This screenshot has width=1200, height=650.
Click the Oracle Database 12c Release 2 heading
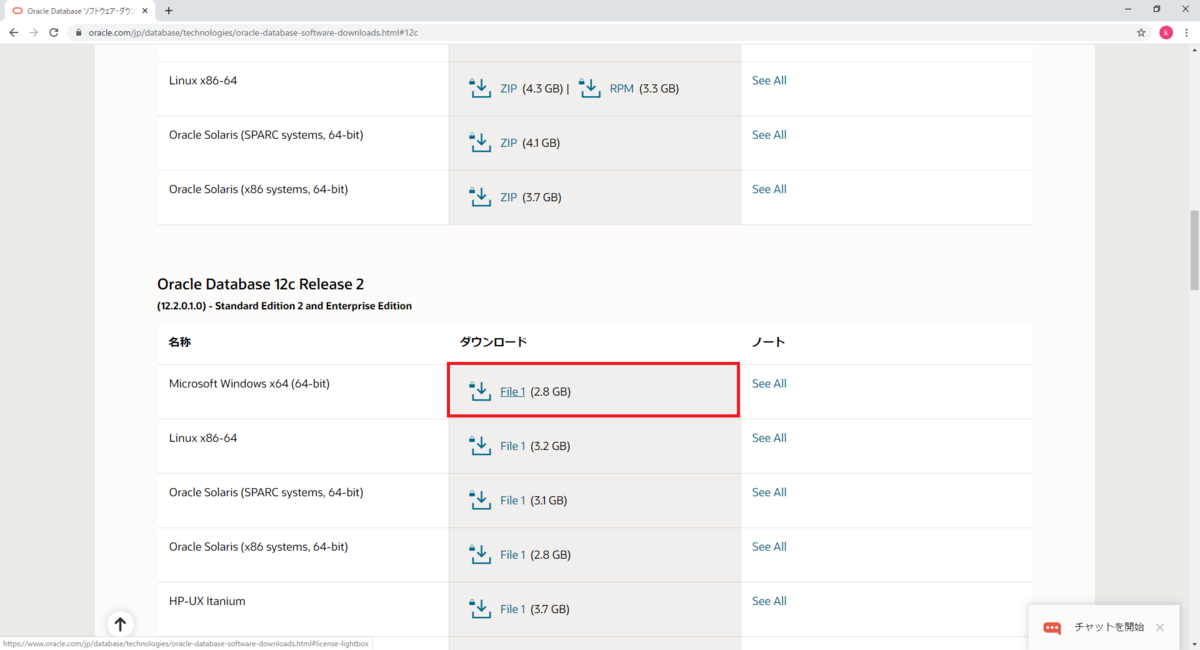click(x=261, y=284)
